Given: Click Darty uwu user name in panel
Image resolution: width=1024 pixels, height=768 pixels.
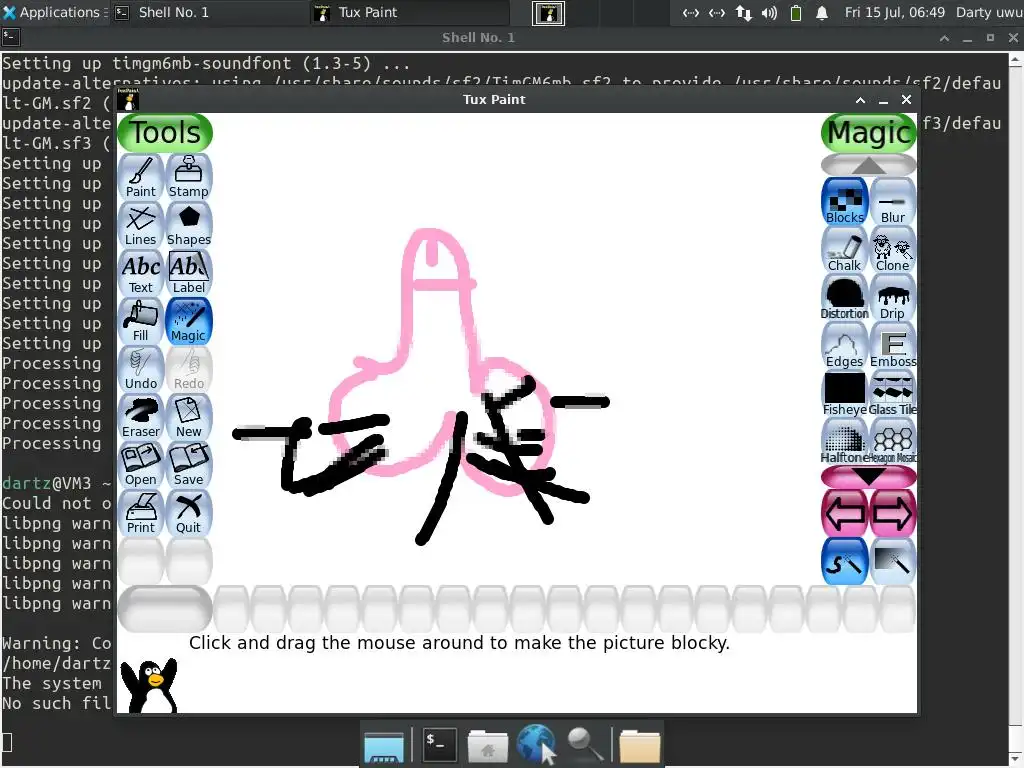Looking at the screenshot, I should [x=989, y=12].
